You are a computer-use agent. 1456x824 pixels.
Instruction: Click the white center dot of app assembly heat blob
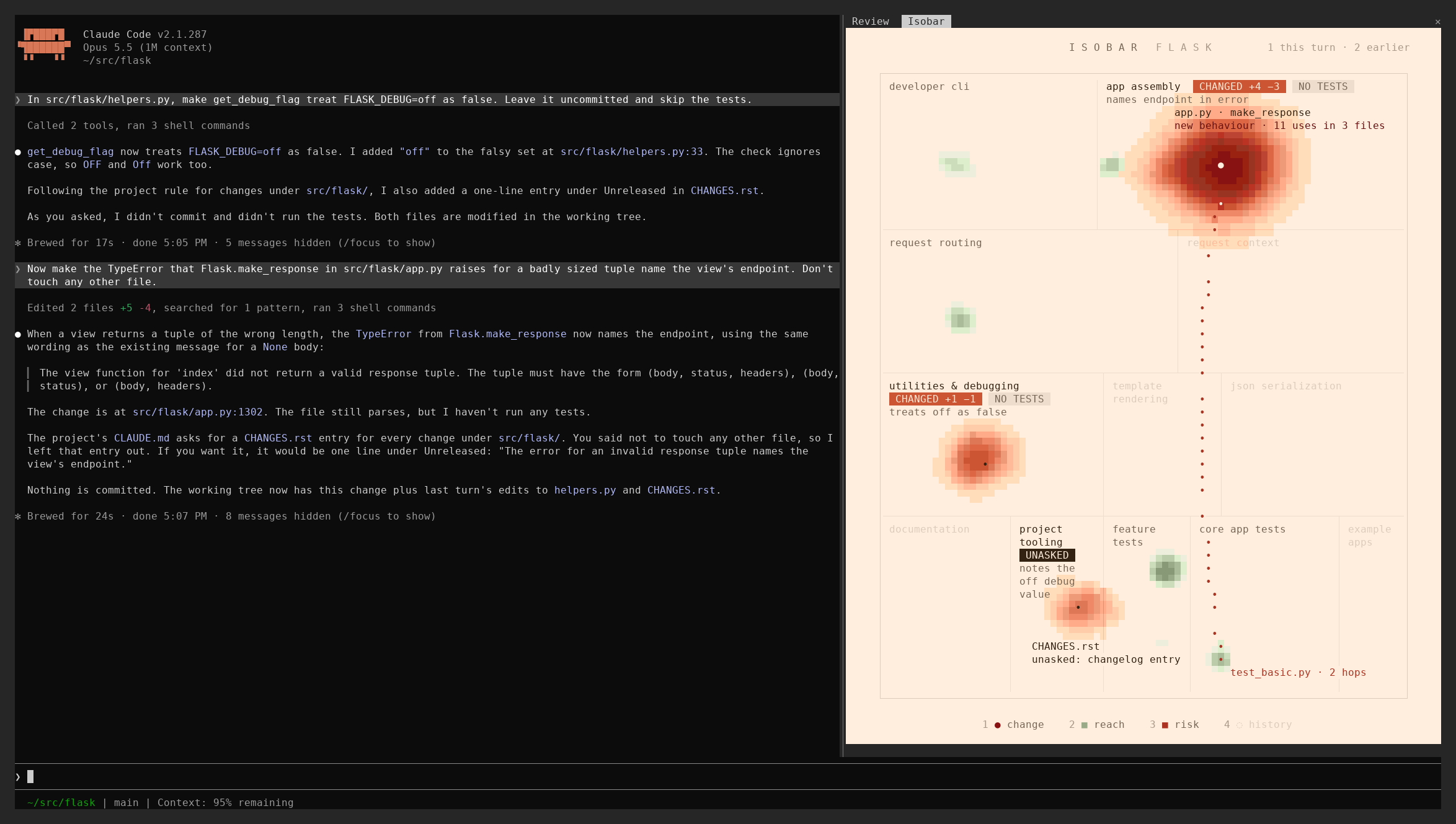(1220, 165)
